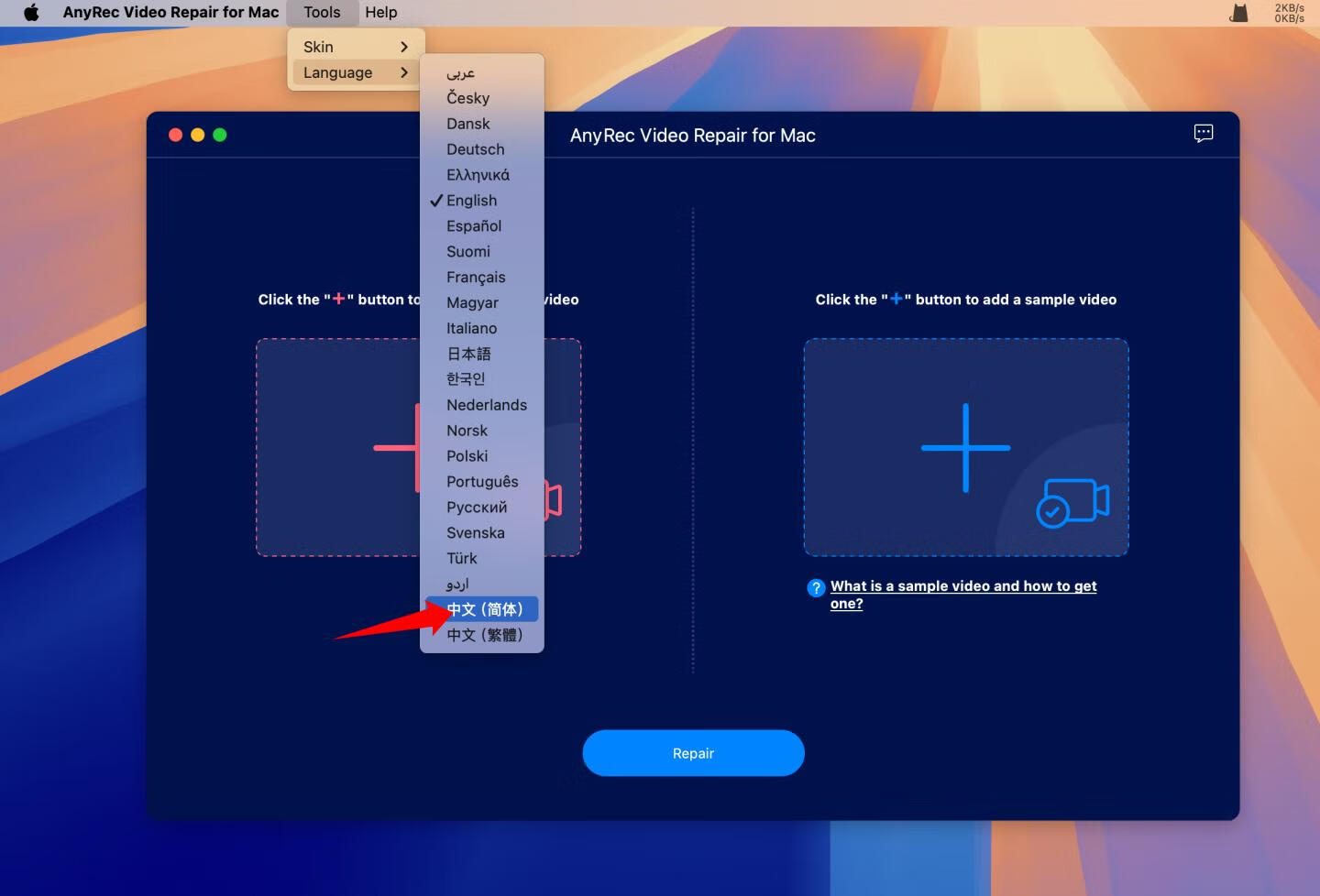Expand the Skin submenu

point(356,47)
